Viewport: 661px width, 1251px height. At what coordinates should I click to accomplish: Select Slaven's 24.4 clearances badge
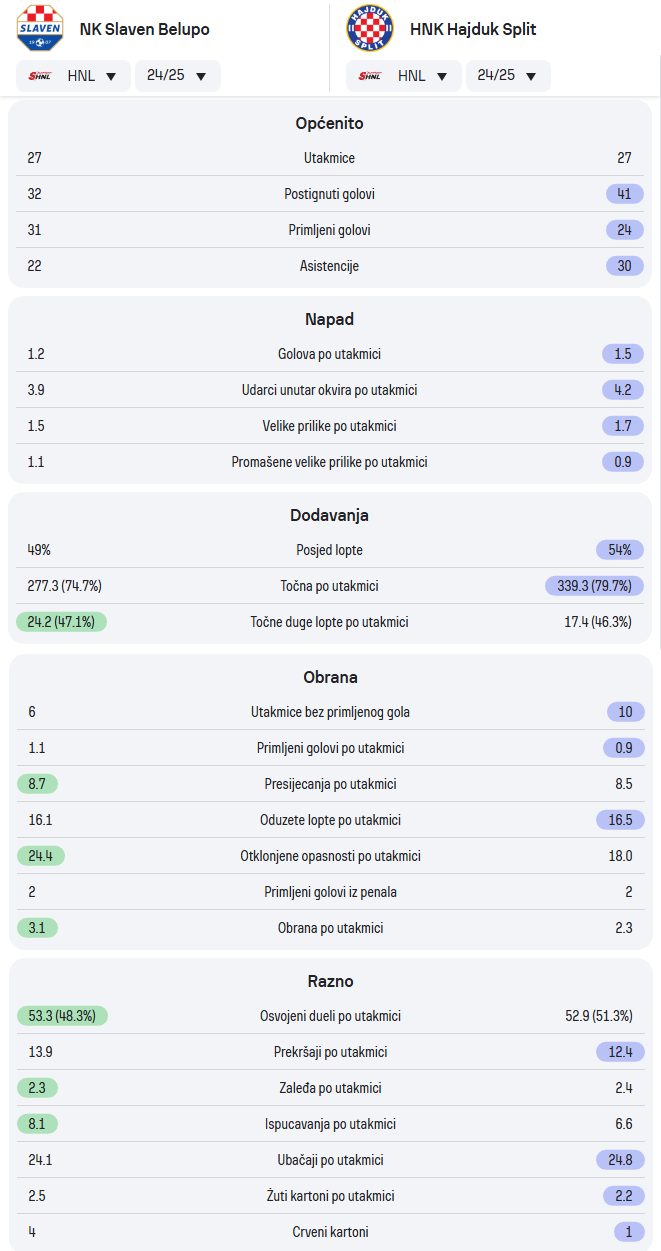[41, 856]
